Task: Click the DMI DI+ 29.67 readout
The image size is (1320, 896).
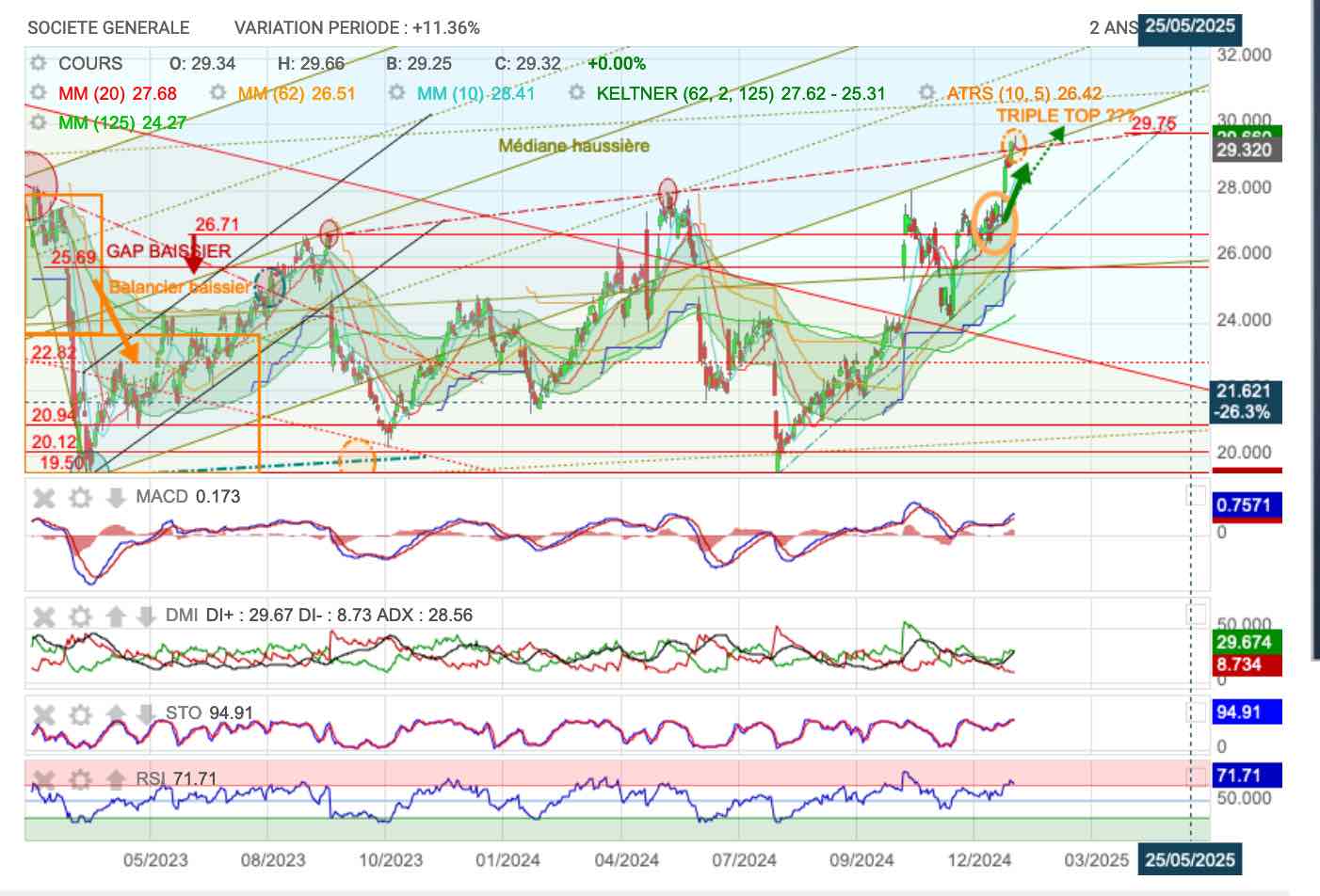Action: click(319, 616)
